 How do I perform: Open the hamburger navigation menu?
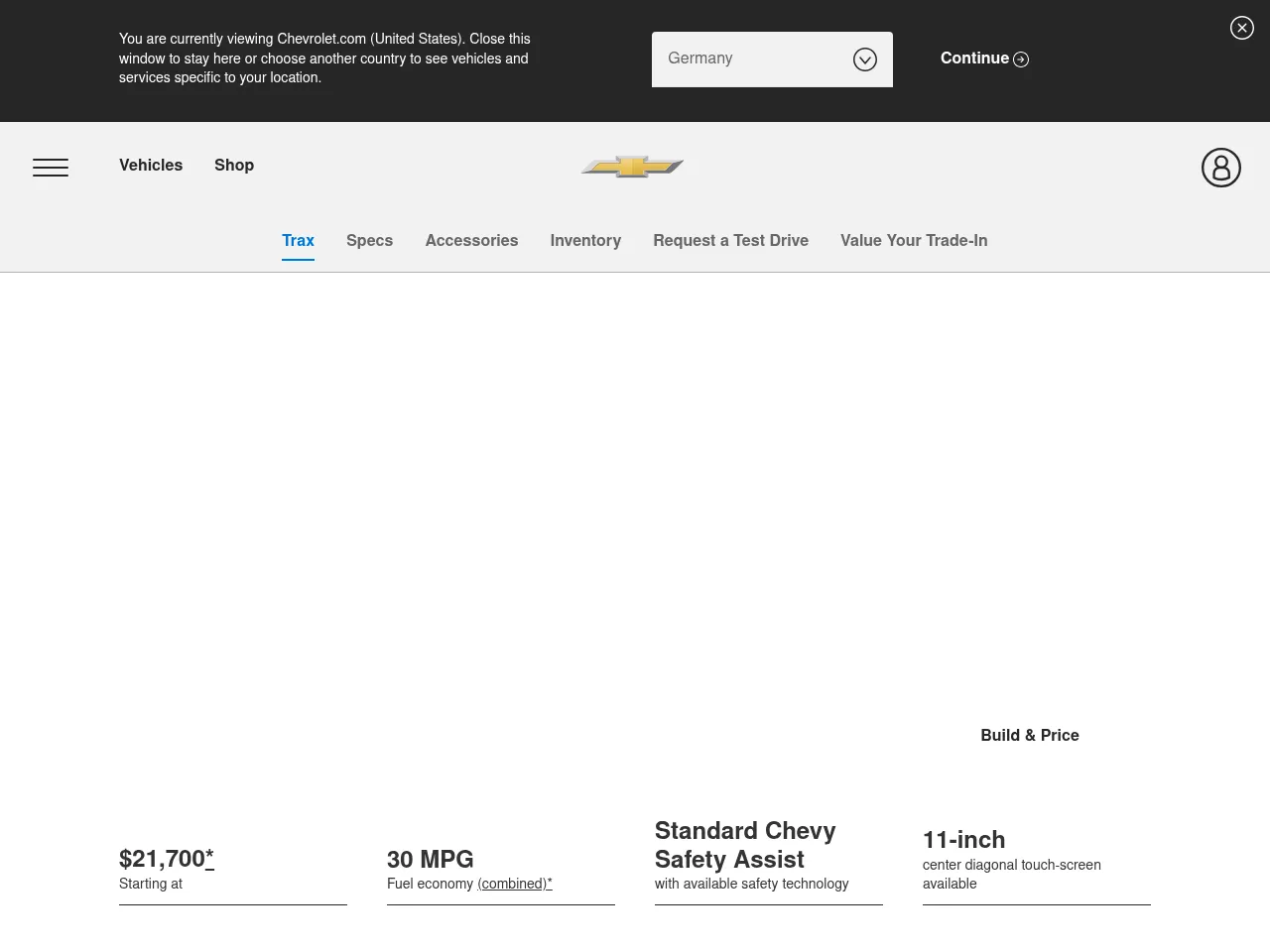click(51, 168)
